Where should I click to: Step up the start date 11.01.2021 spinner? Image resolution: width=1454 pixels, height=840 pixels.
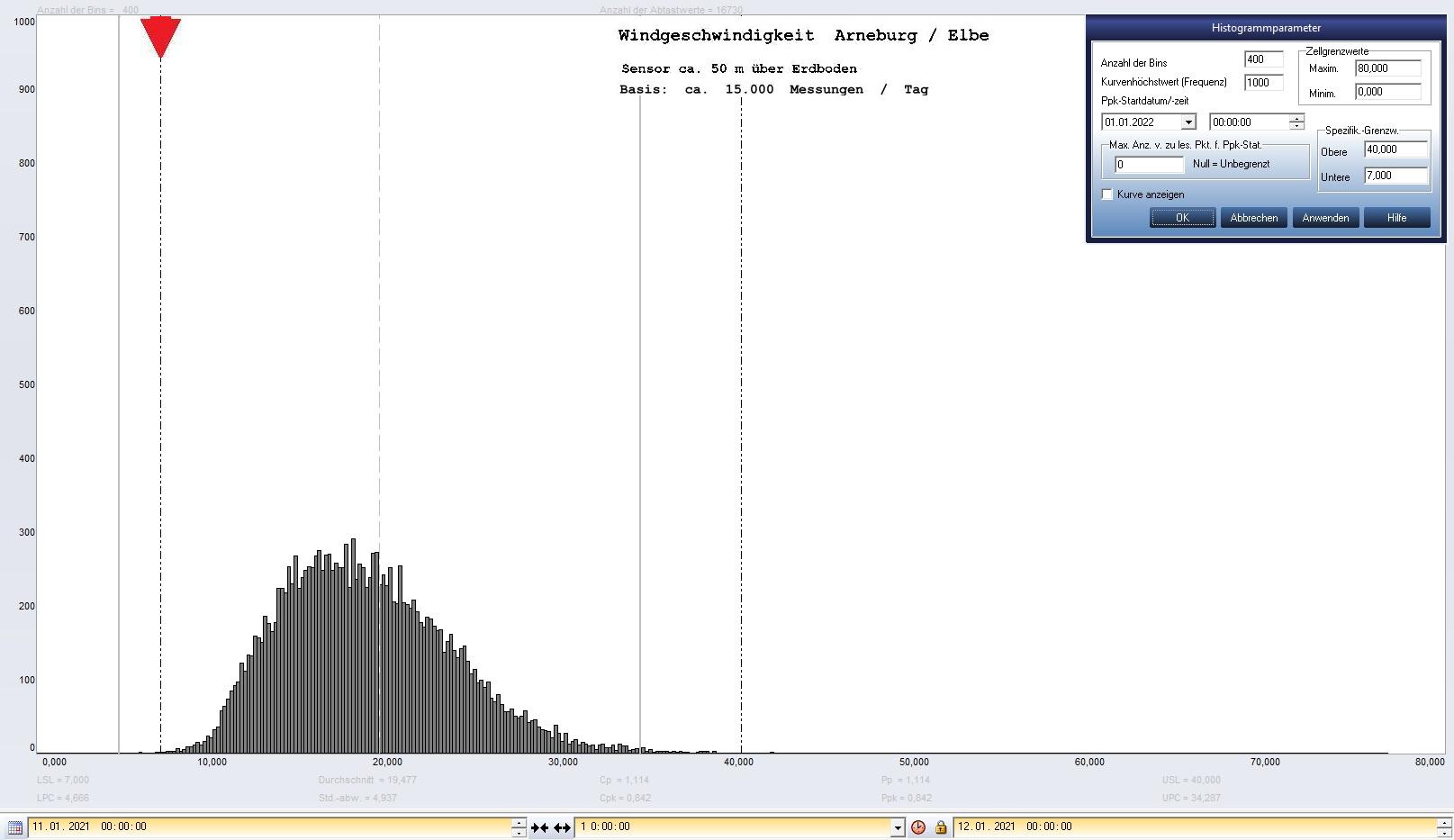pos(519,822)
